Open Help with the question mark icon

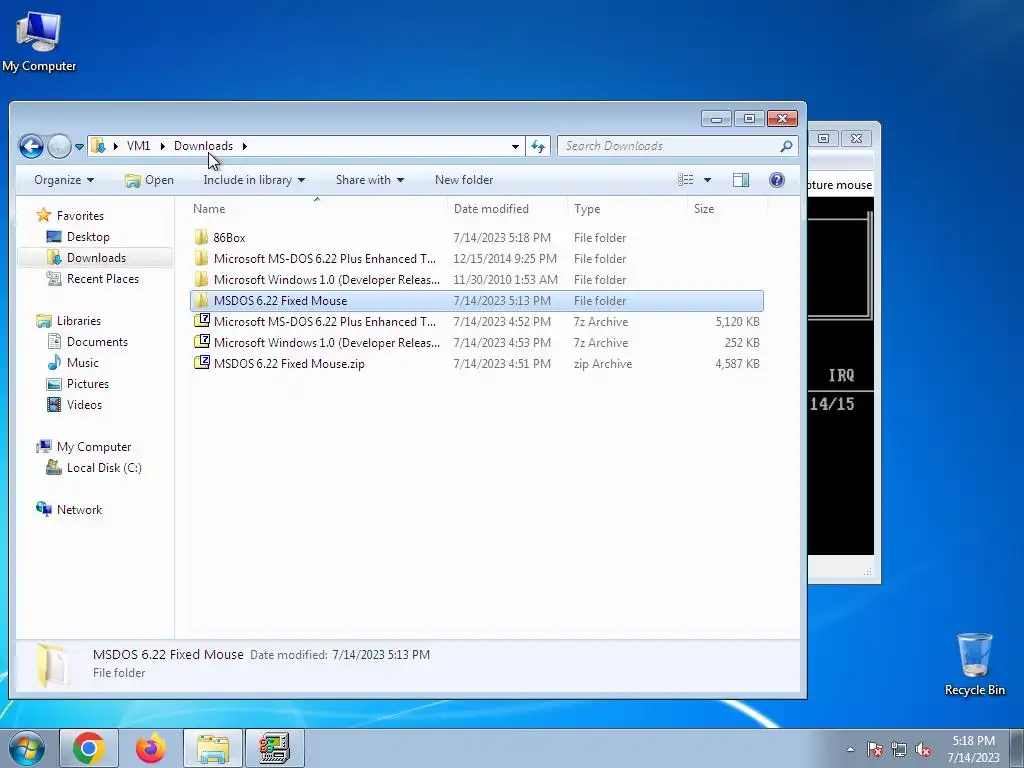(776, 180)
